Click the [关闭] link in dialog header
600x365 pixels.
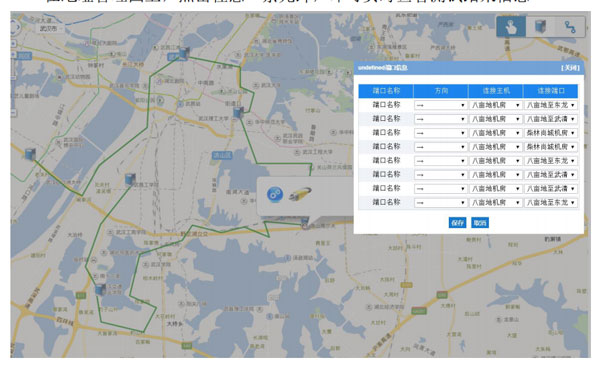(x=570, y=68)
